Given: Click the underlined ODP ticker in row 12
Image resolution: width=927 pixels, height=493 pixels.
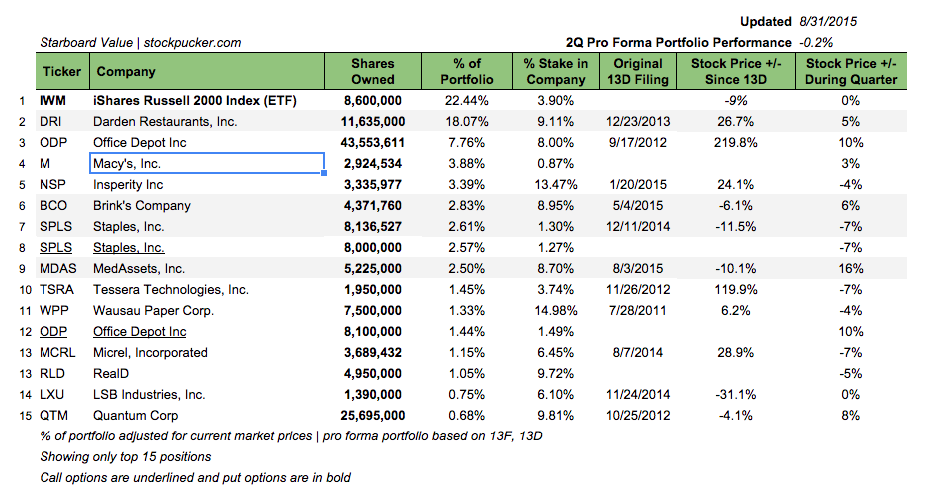Looking at the screenshot, I should tap(53, 332).
